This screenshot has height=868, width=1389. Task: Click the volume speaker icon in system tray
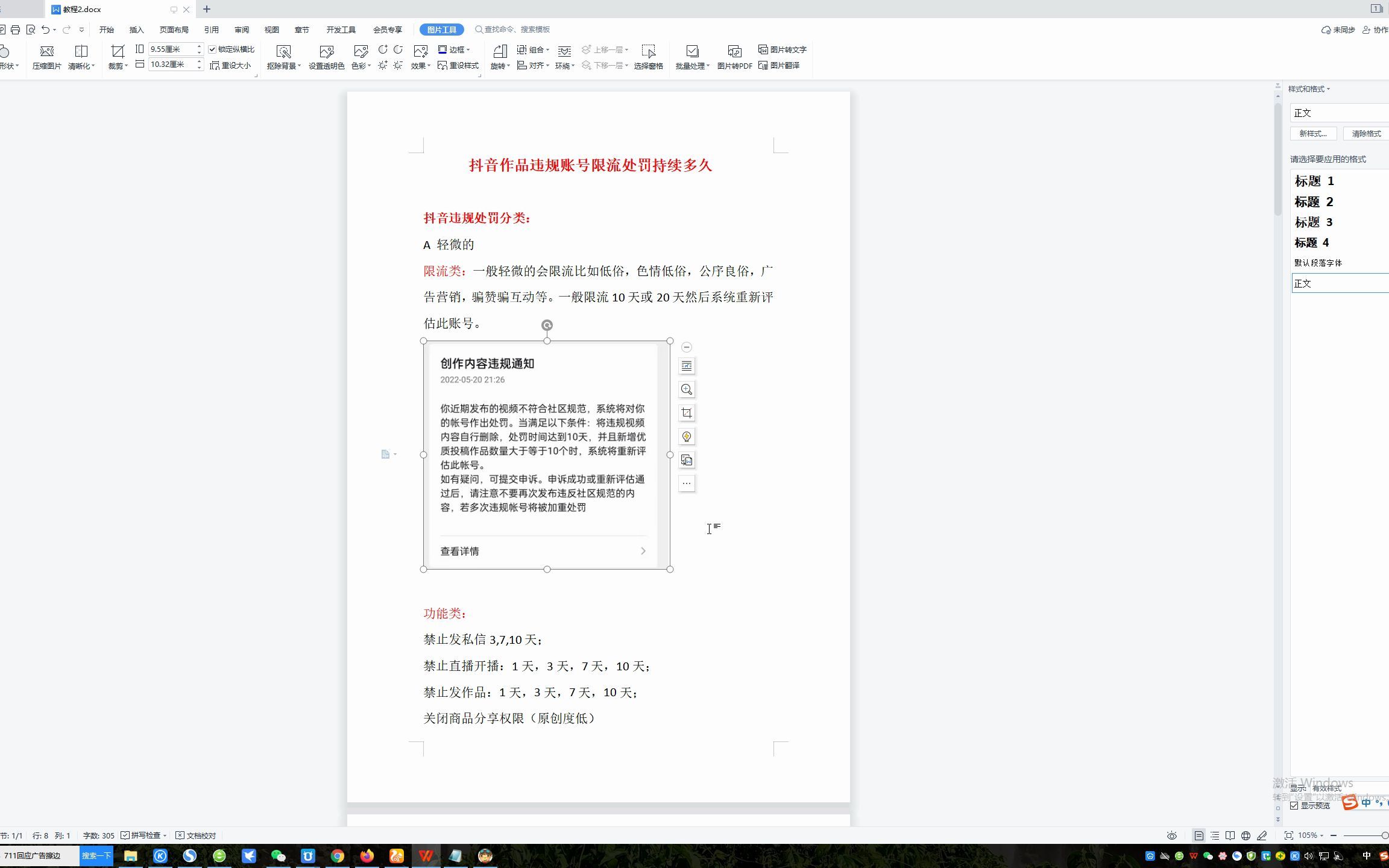[x=1308, y=856]
